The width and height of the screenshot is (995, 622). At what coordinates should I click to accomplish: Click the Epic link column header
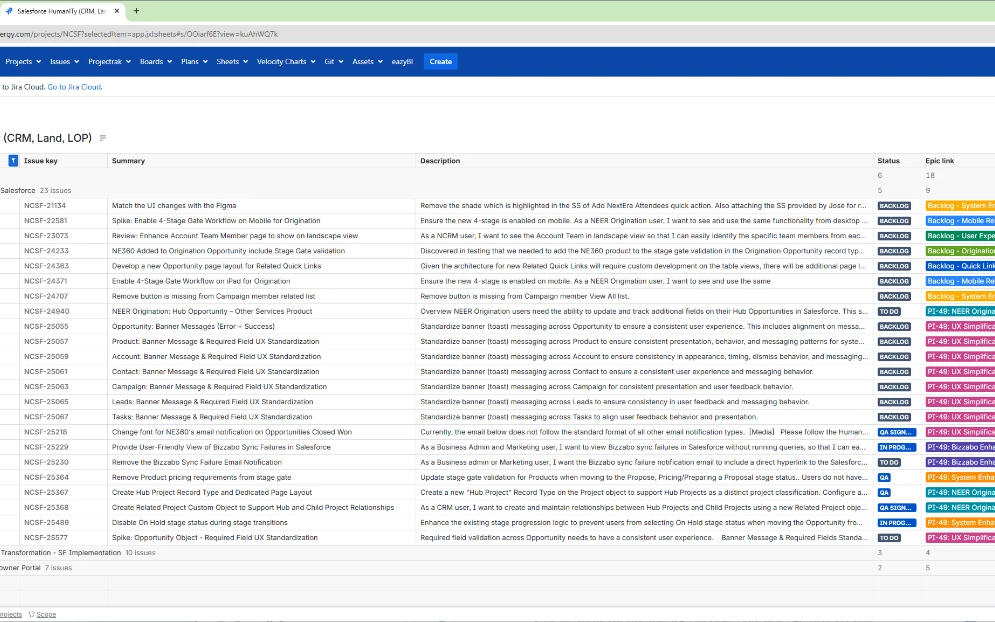(x=940, y=161)
